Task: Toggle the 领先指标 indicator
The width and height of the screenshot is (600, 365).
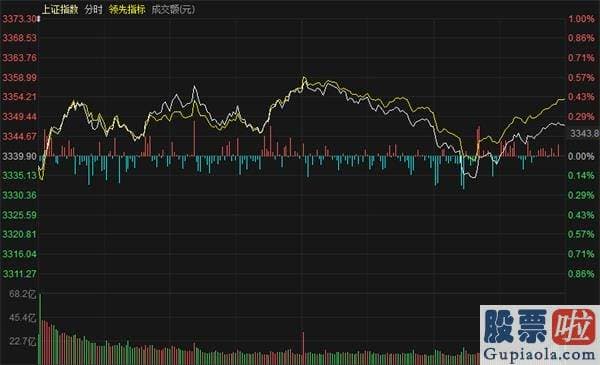Action: 127,10
